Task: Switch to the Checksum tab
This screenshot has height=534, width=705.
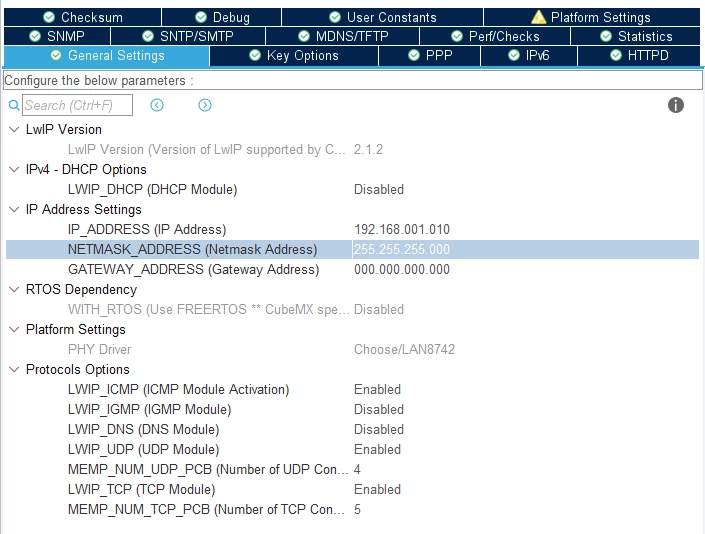Action: pyautogui.click(x=82, y=17)
